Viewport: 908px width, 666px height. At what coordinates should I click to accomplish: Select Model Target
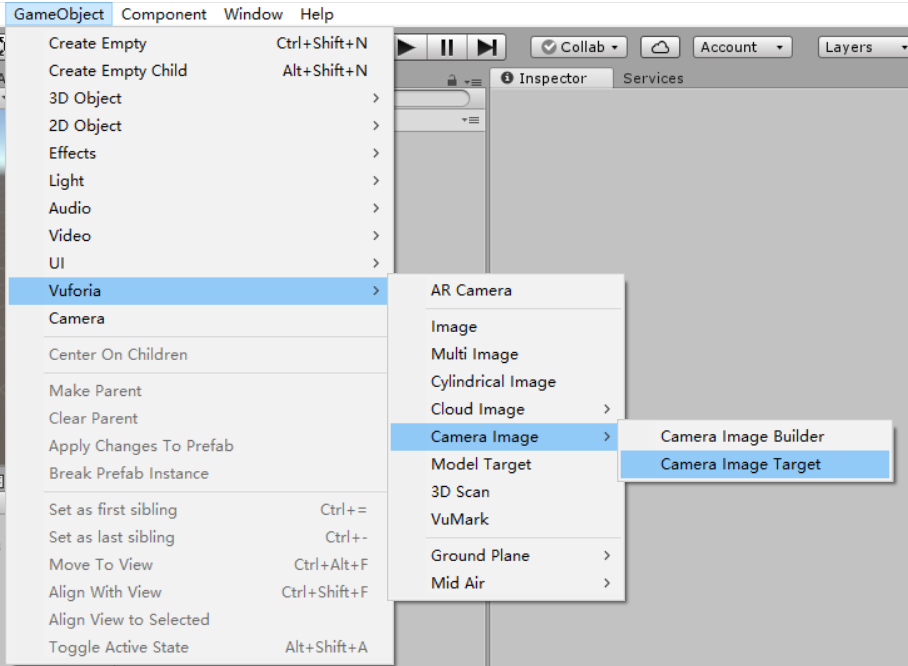coord(506,464)
